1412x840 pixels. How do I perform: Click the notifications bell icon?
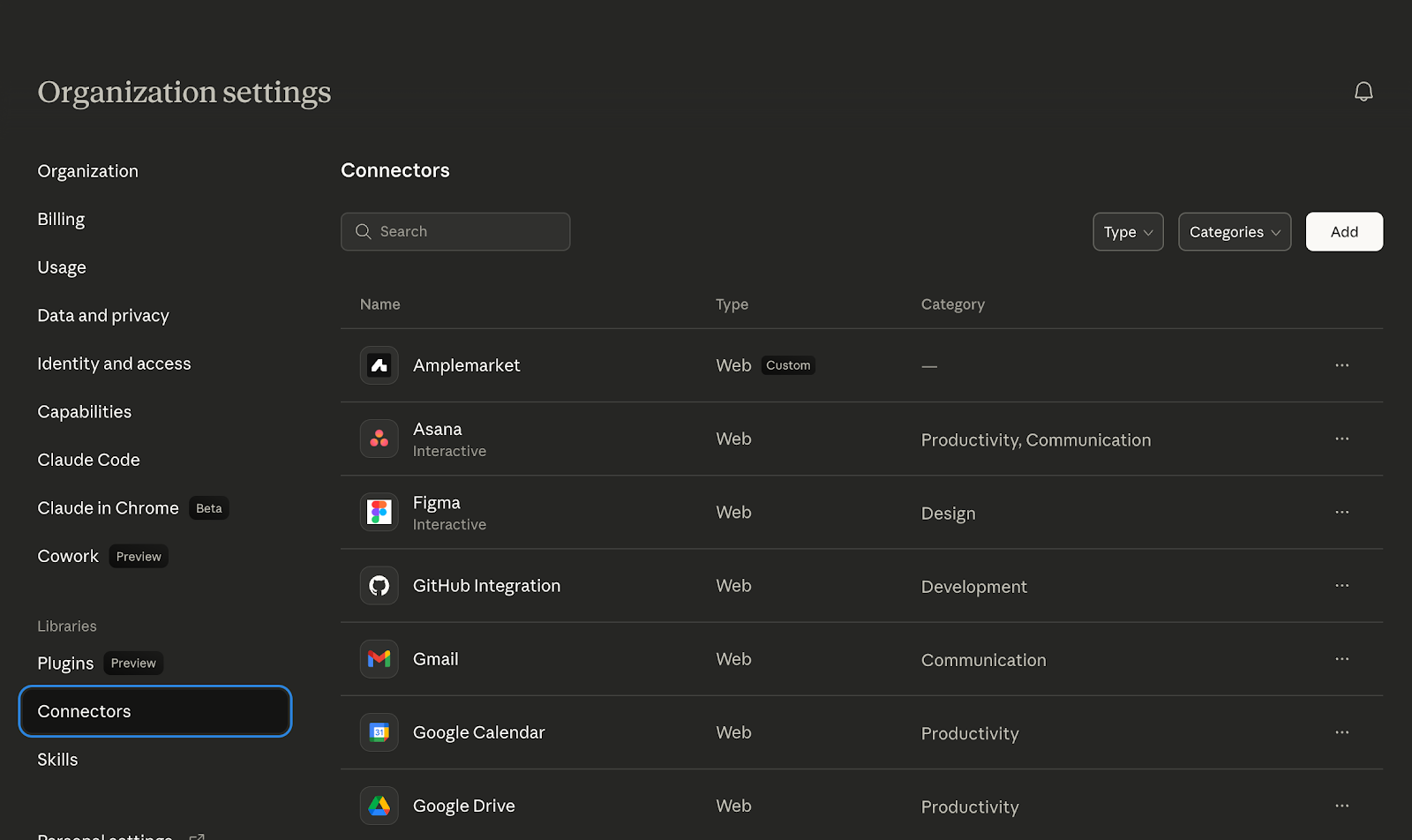click(x=1363, y=92)
